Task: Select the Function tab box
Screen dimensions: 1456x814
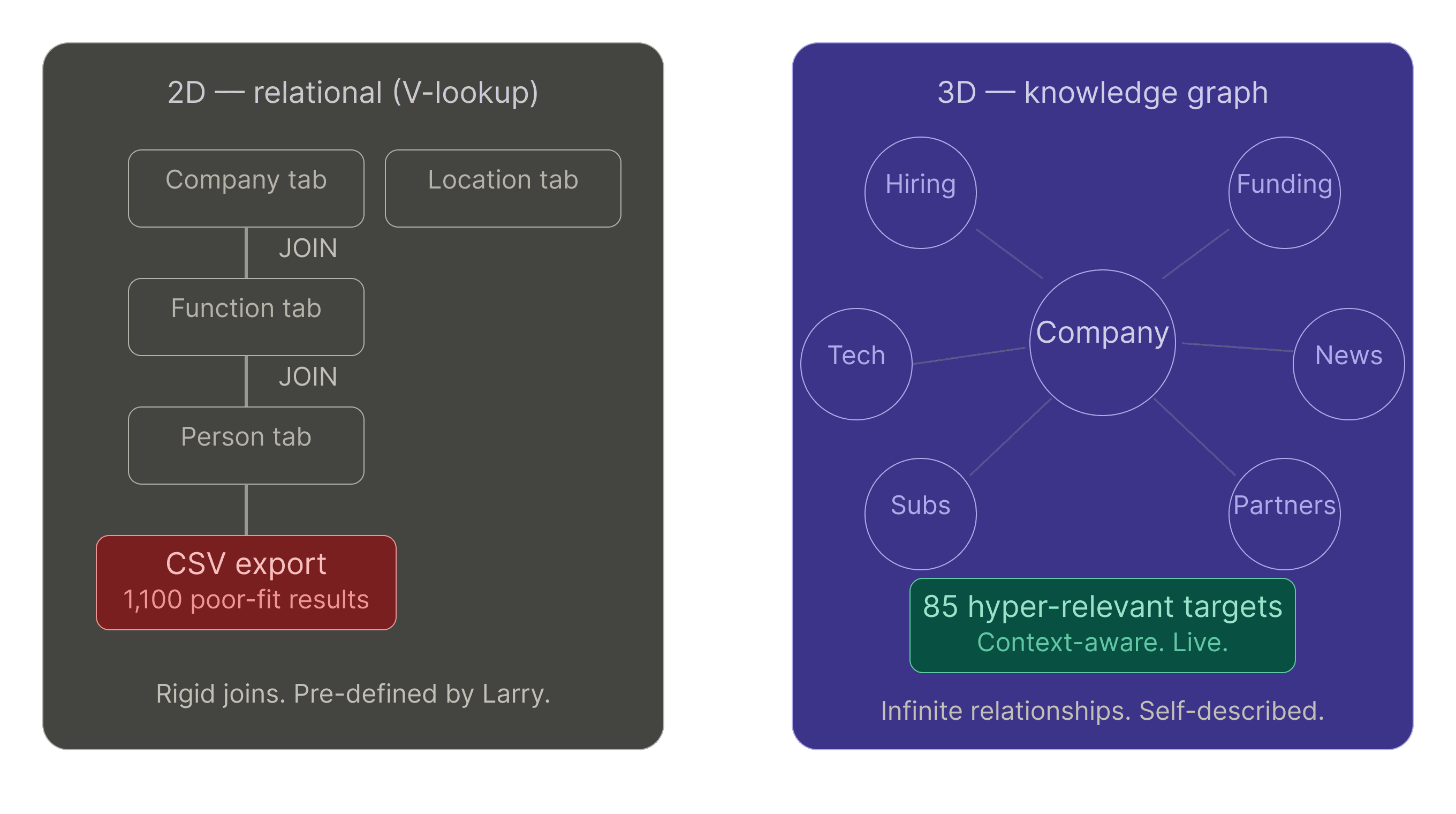Action: pyautogui.click(x=246, y=316)
